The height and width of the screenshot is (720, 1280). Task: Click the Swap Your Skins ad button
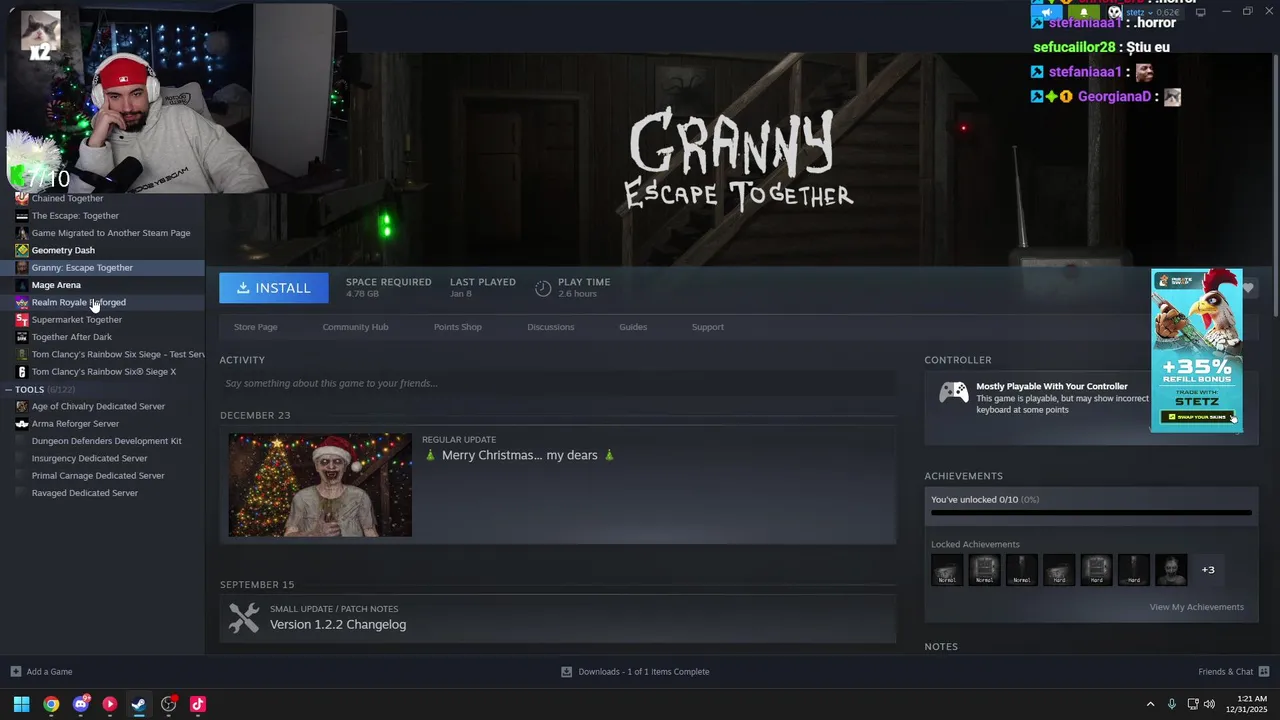coord(1196,417)
